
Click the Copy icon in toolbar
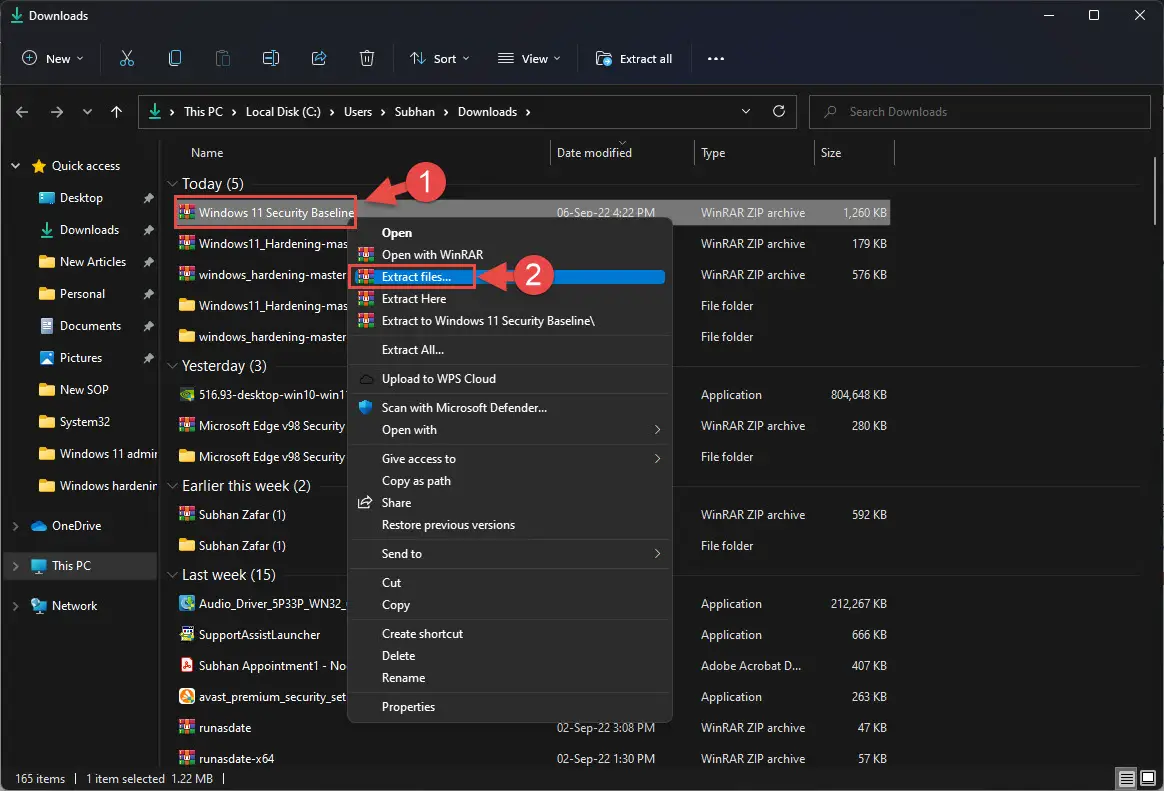point(174,59)
